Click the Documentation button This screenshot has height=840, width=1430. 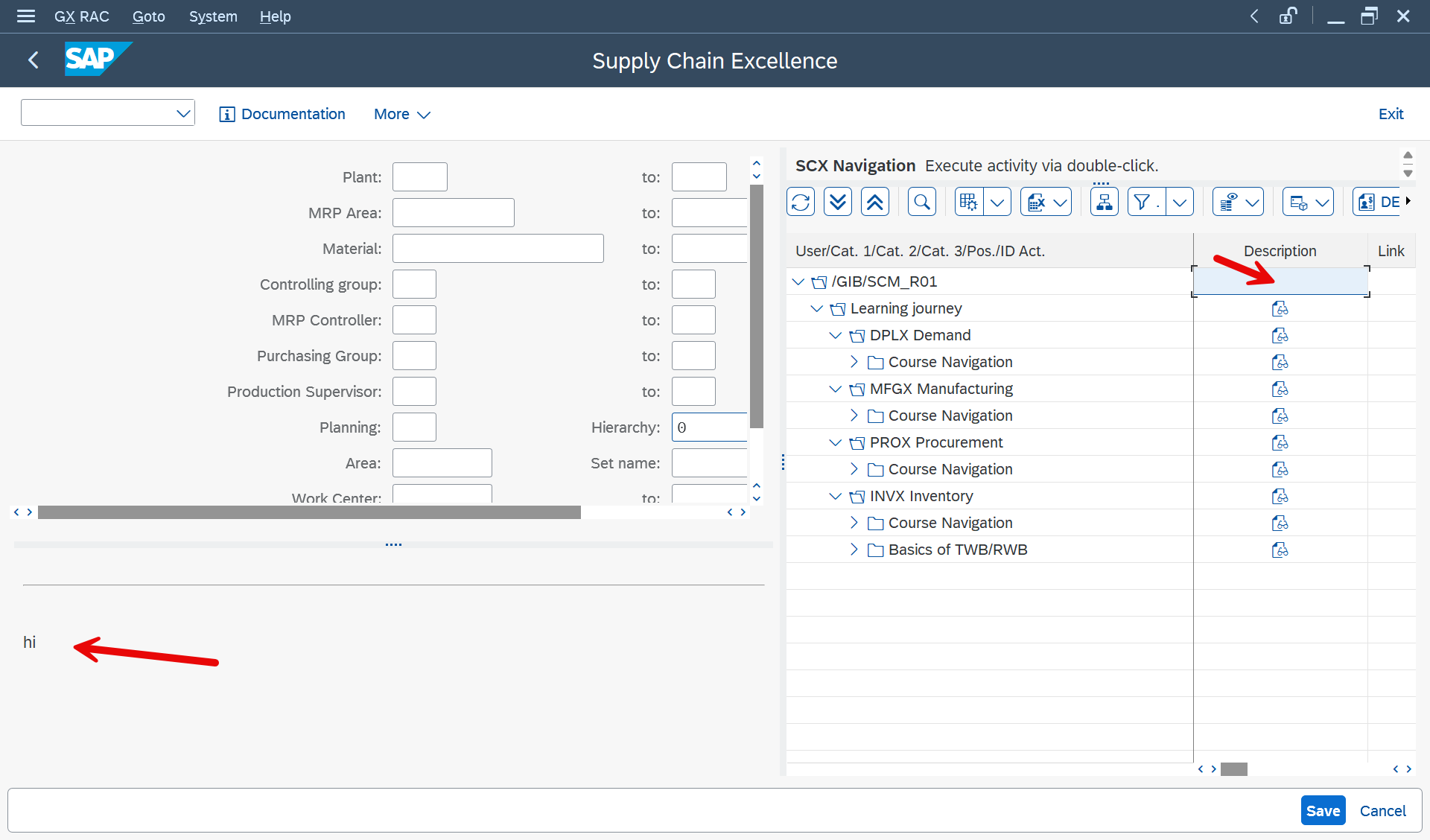pos(282,114)
